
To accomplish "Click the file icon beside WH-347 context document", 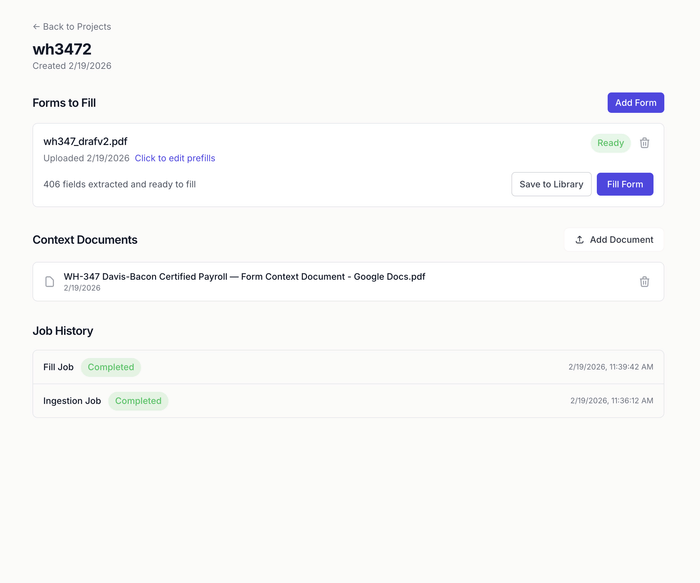I will pyautogui.click(x=49, y=282).
